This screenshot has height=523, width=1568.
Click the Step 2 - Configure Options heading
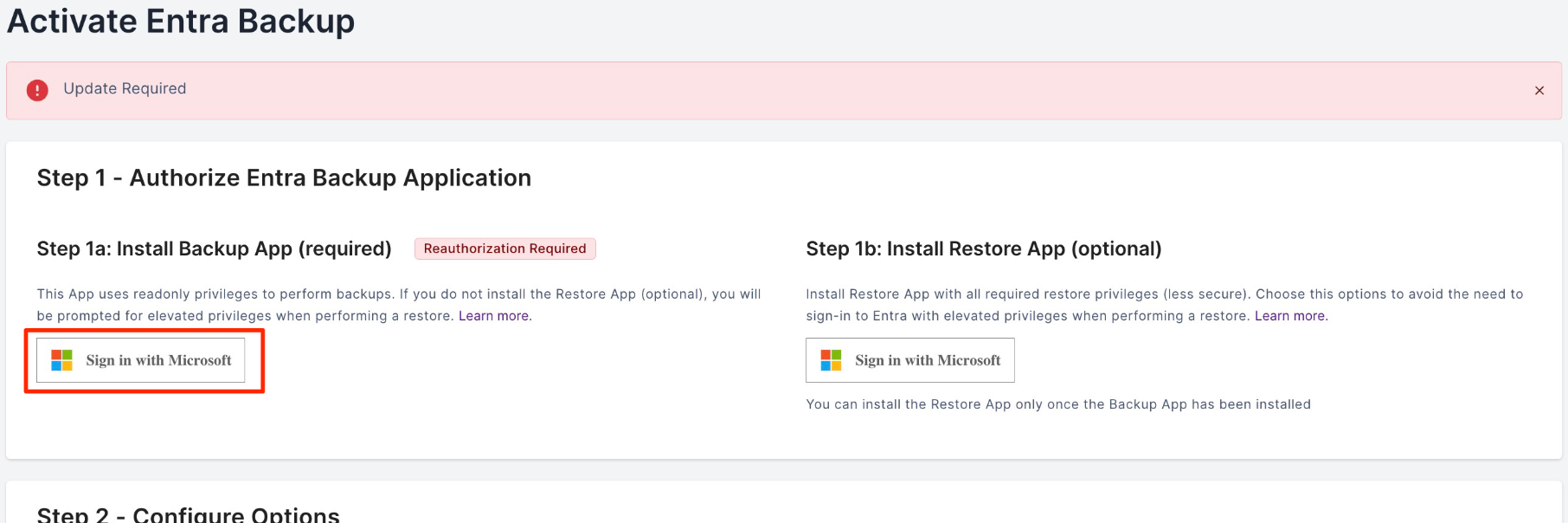(189, 514)
